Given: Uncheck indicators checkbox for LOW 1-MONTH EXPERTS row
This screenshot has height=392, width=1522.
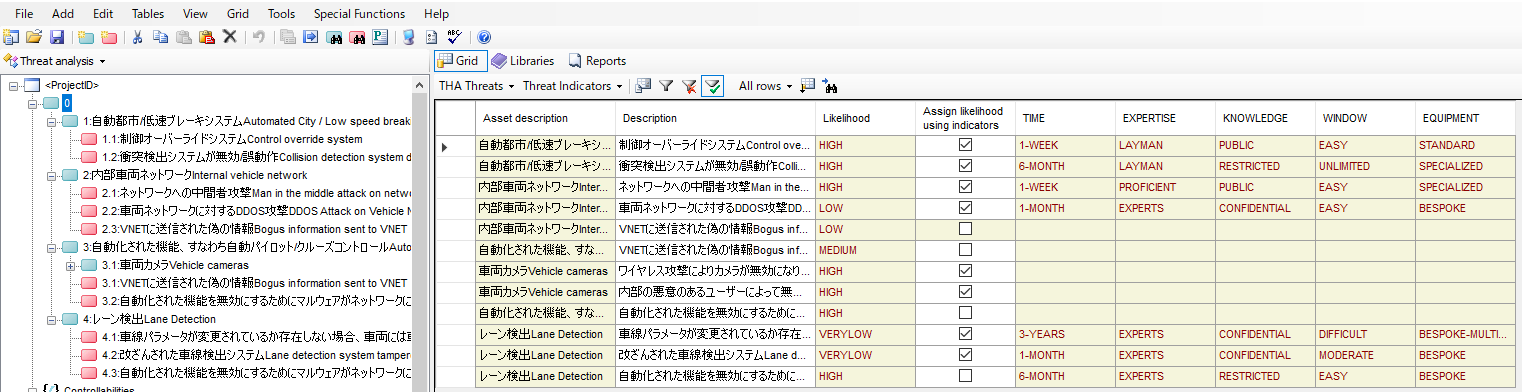Looking at the screenshot, I should pyautogui.click(x=965, y=208).
